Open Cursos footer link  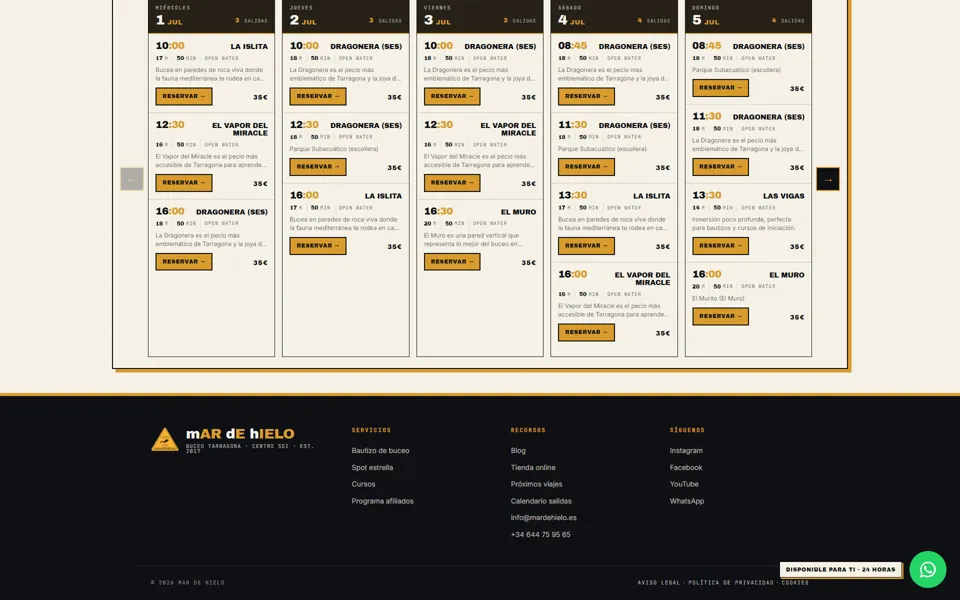click(363, 484)
